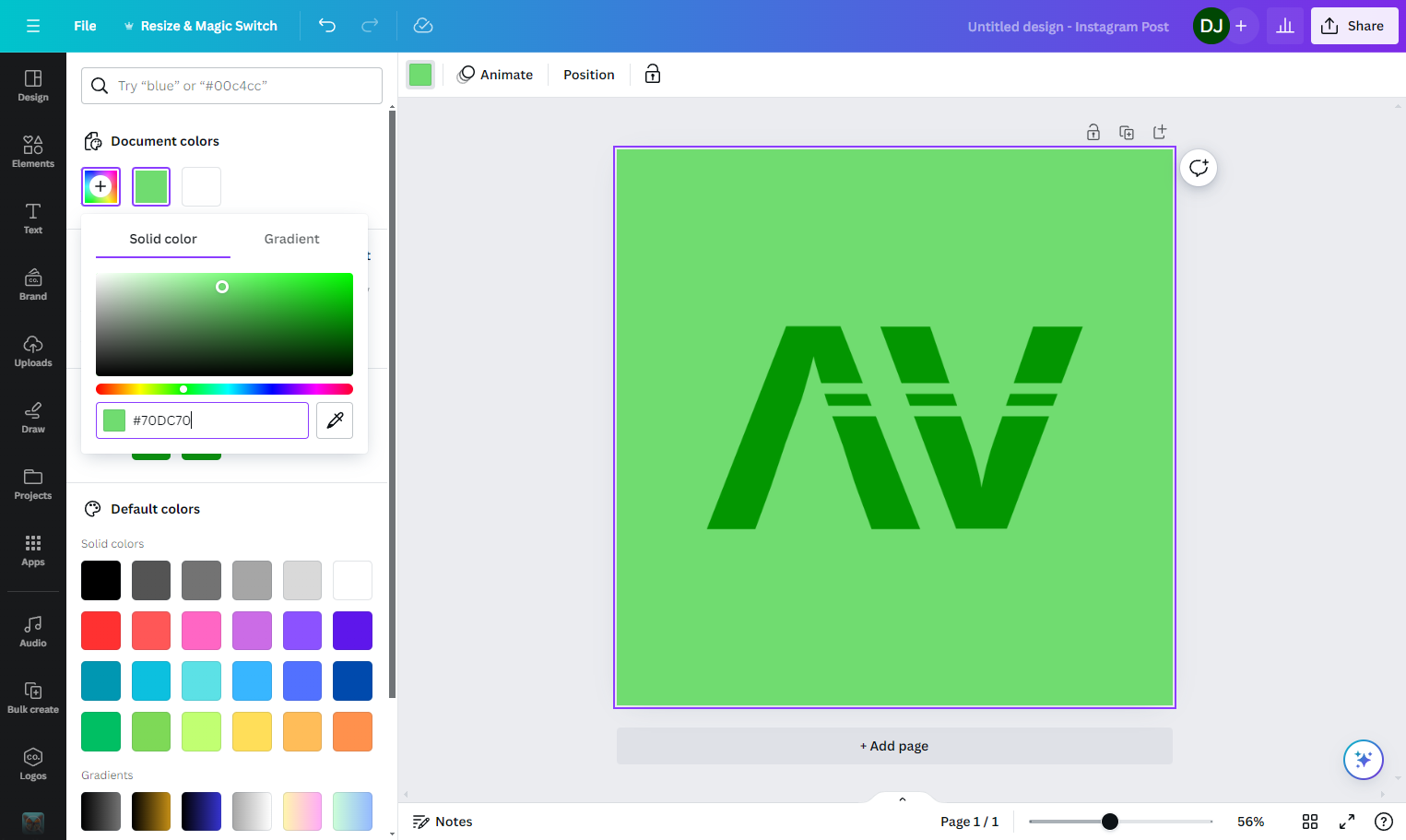Switch to the Solid color tab
The height and width of the screenshot is (840, 1406).
click(x=163, y=239)
